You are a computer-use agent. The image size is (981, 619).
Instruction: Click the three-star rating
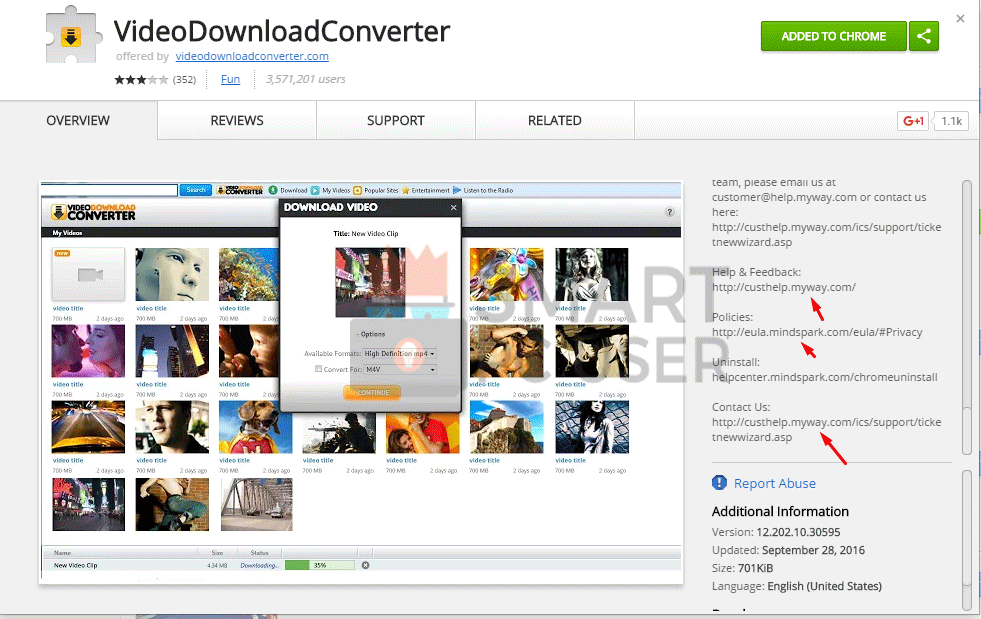[141, 79]
